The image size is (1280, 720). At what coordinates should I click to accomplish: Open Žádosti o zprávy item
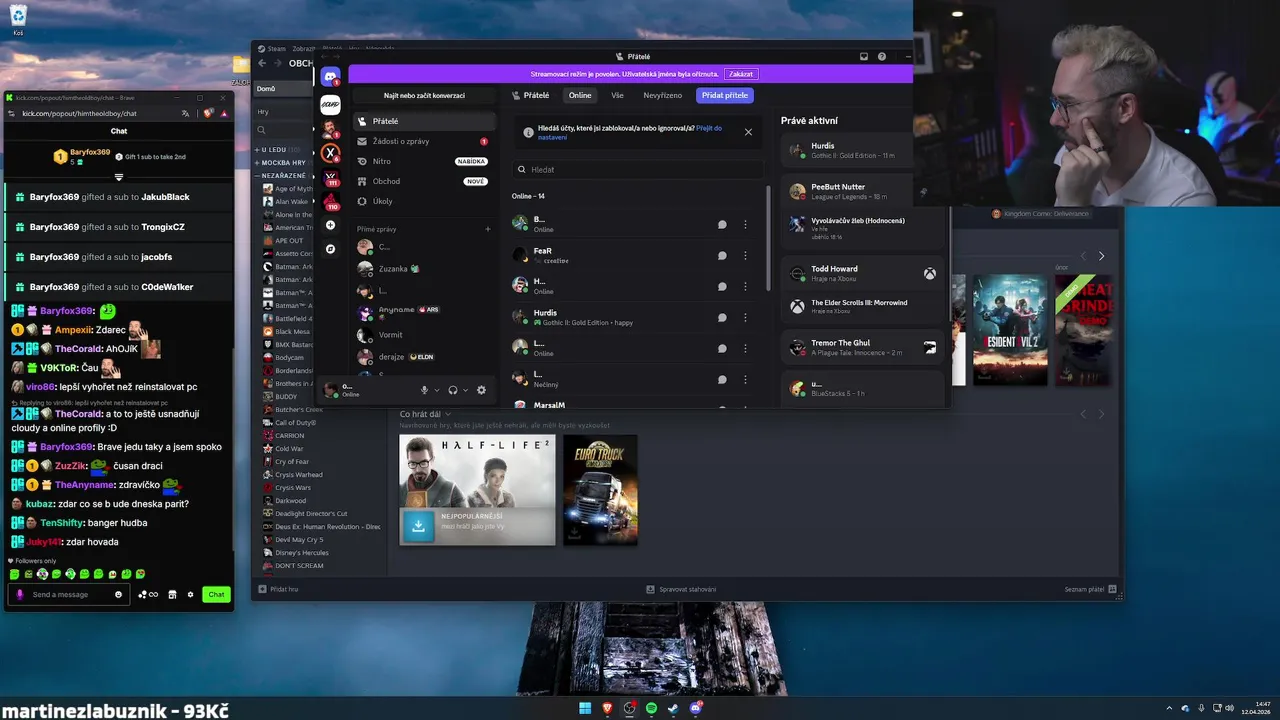pyautogui.click(x=424, y=141)
